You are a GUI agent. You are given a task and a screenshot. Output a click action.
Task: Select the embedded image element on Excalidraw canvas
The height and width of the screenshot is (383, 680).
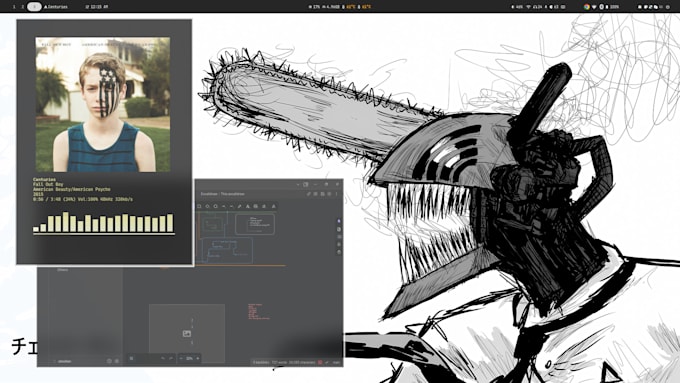187,333
